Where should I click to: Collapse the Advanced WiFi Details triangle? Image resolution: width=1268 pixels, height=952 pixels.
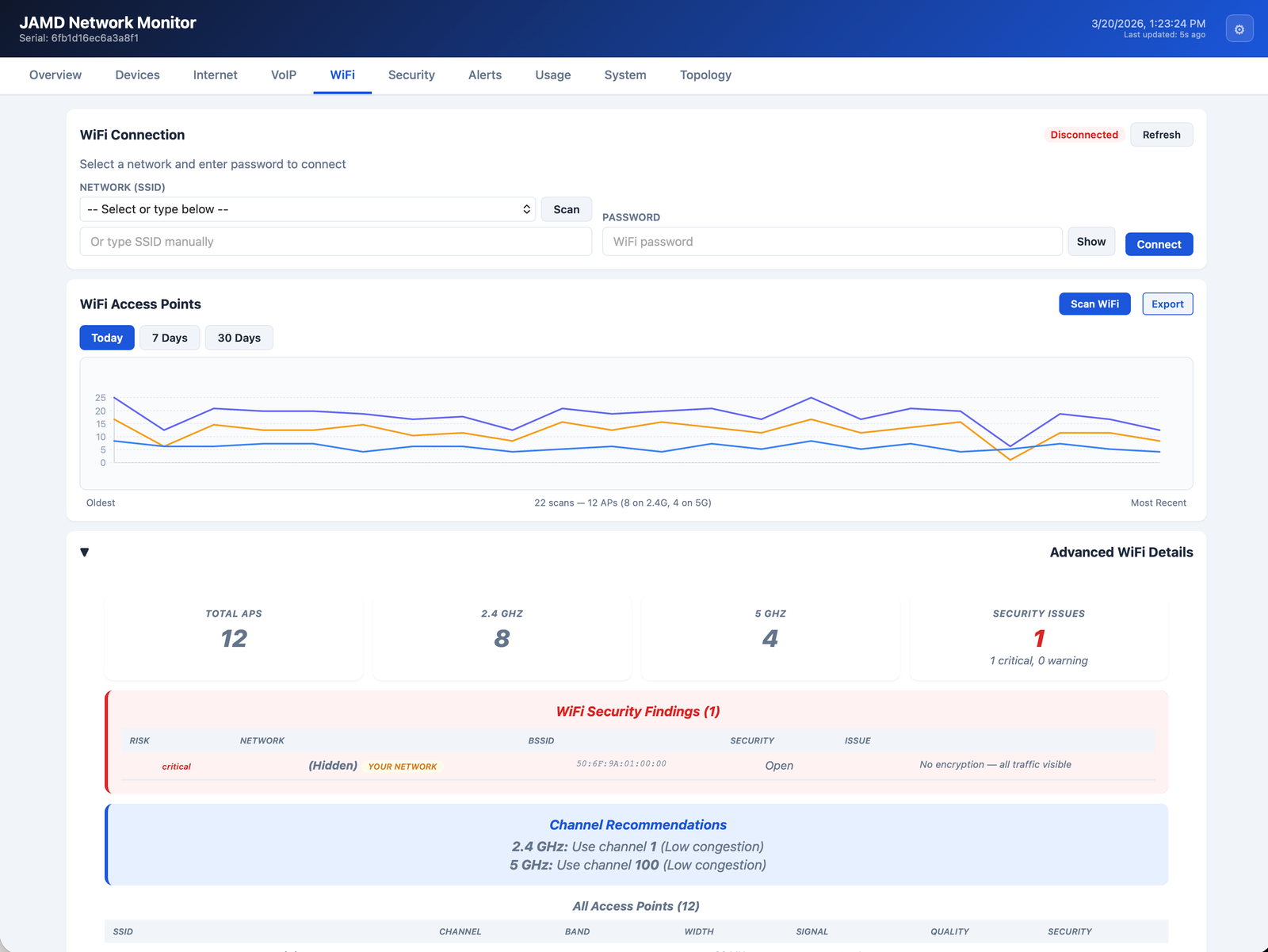click(85, 552)
